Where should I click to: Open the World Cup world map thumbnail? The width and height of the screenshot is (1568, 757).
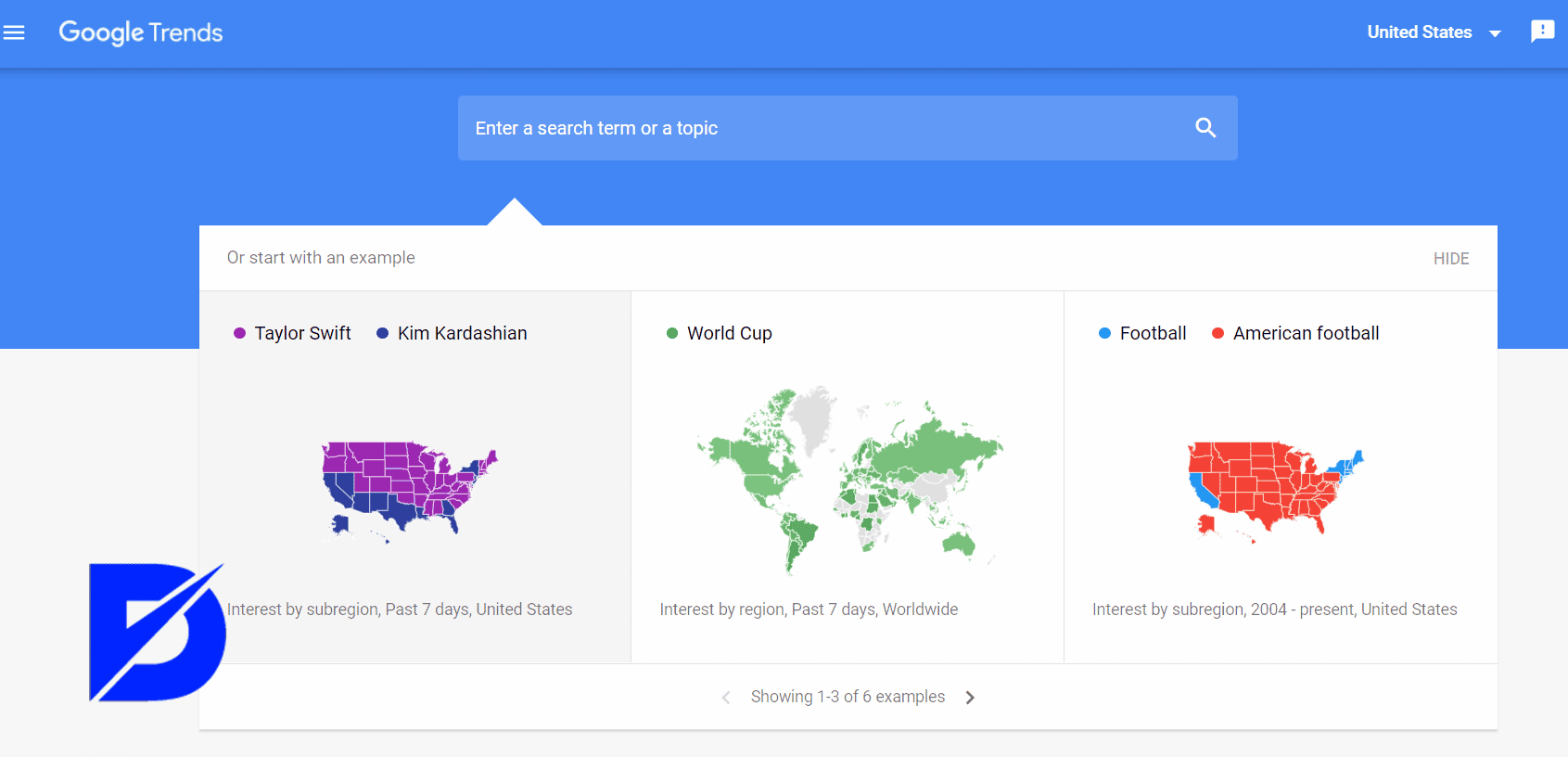(x=849, y=480)
